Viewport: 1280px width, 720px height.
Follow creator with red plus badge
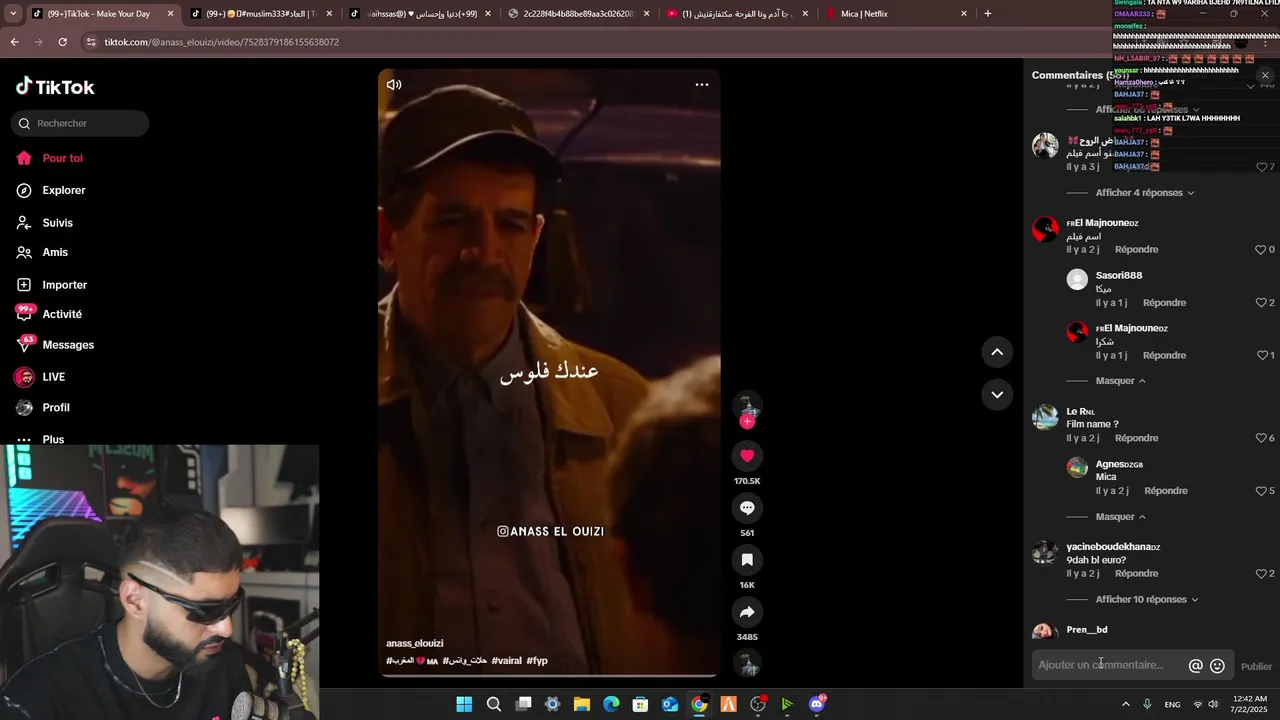(747, 422)
